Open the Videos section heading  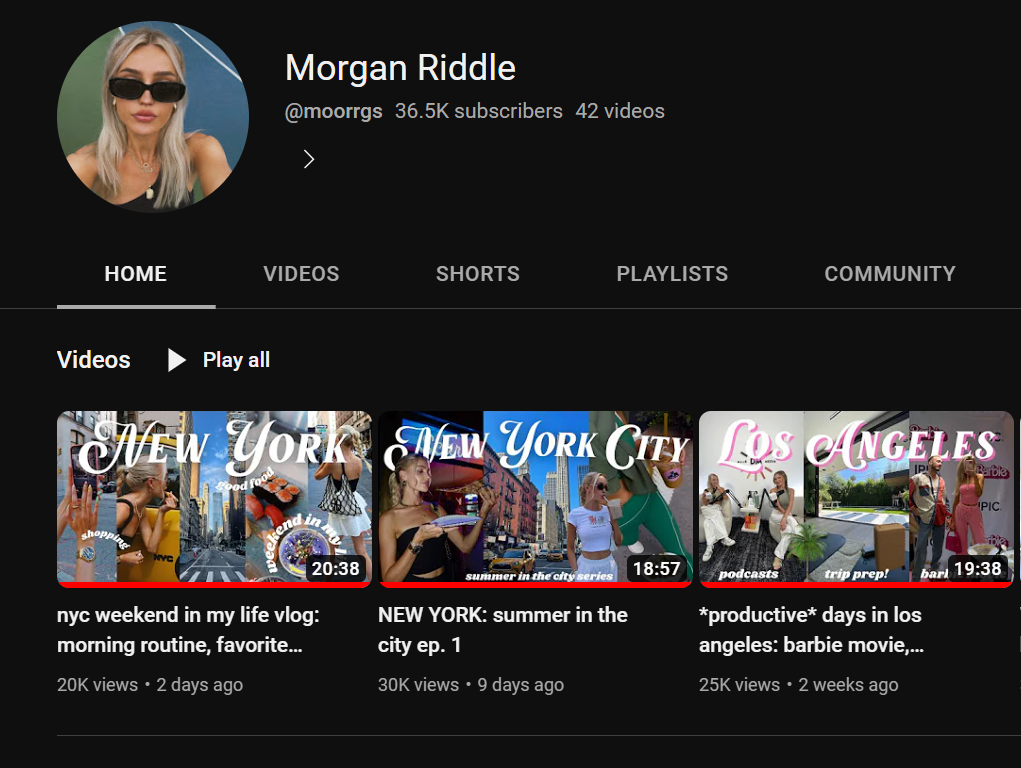pyautogui.click(x=94, y=360)
